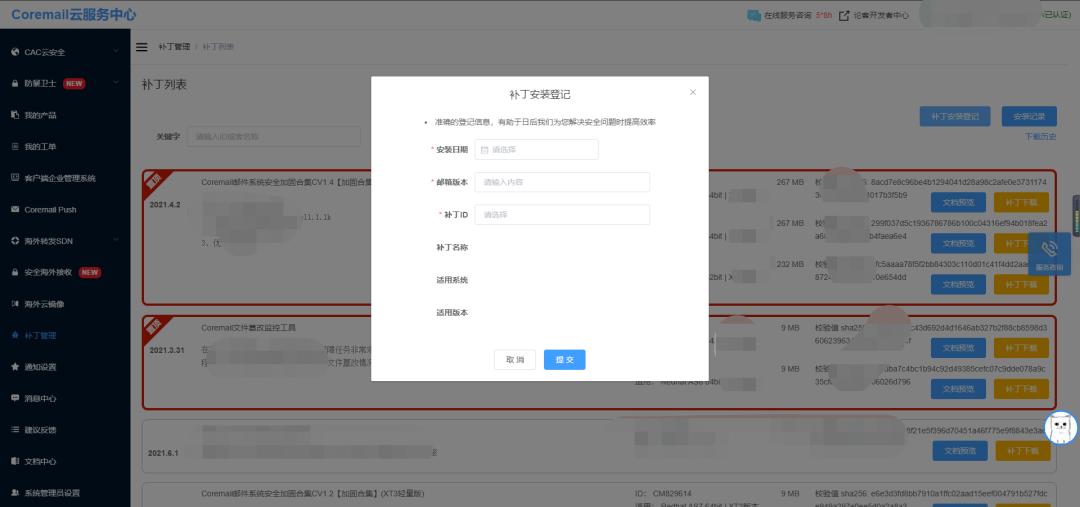This screenshot has height=507, width=1080.
Task: Click the cat mascot assistant avatar
Action: click(x=1060, y=428)
